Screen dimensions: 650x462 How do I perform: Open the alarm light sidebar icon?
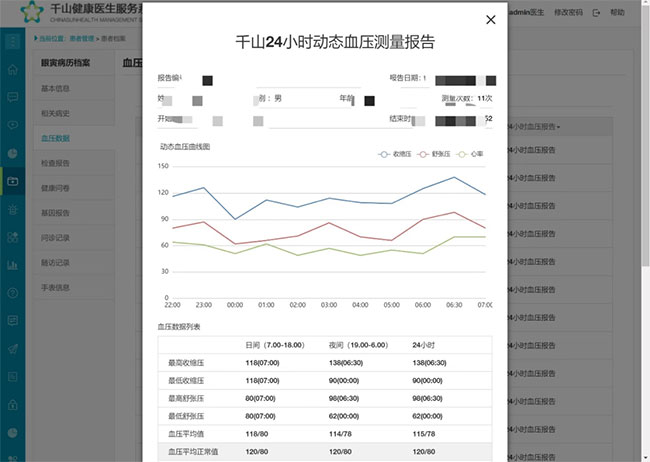(x=12, y=209)
